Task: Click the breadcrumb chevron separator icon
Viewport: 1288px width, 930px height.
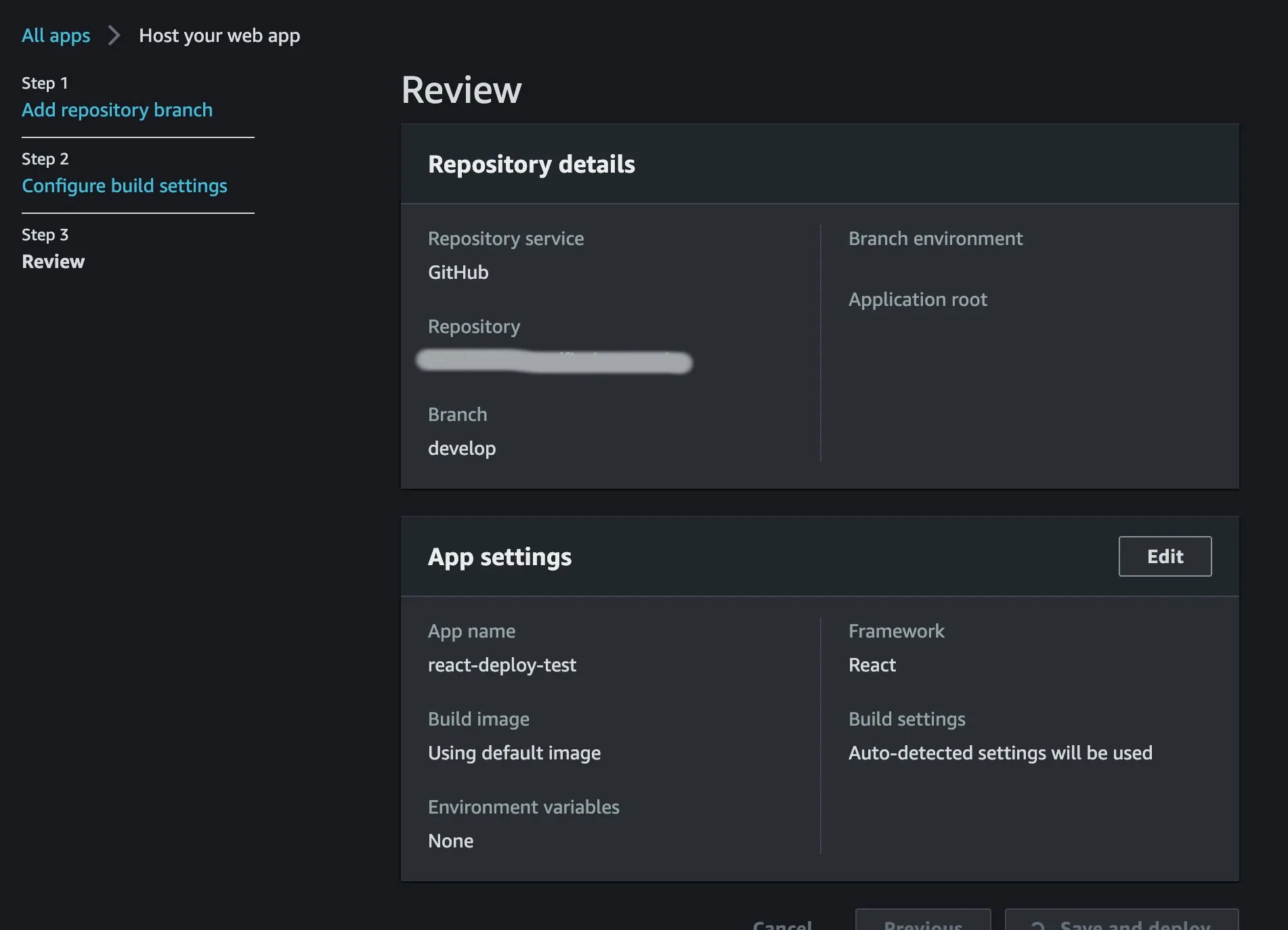Action: click(x=114, y=35)
